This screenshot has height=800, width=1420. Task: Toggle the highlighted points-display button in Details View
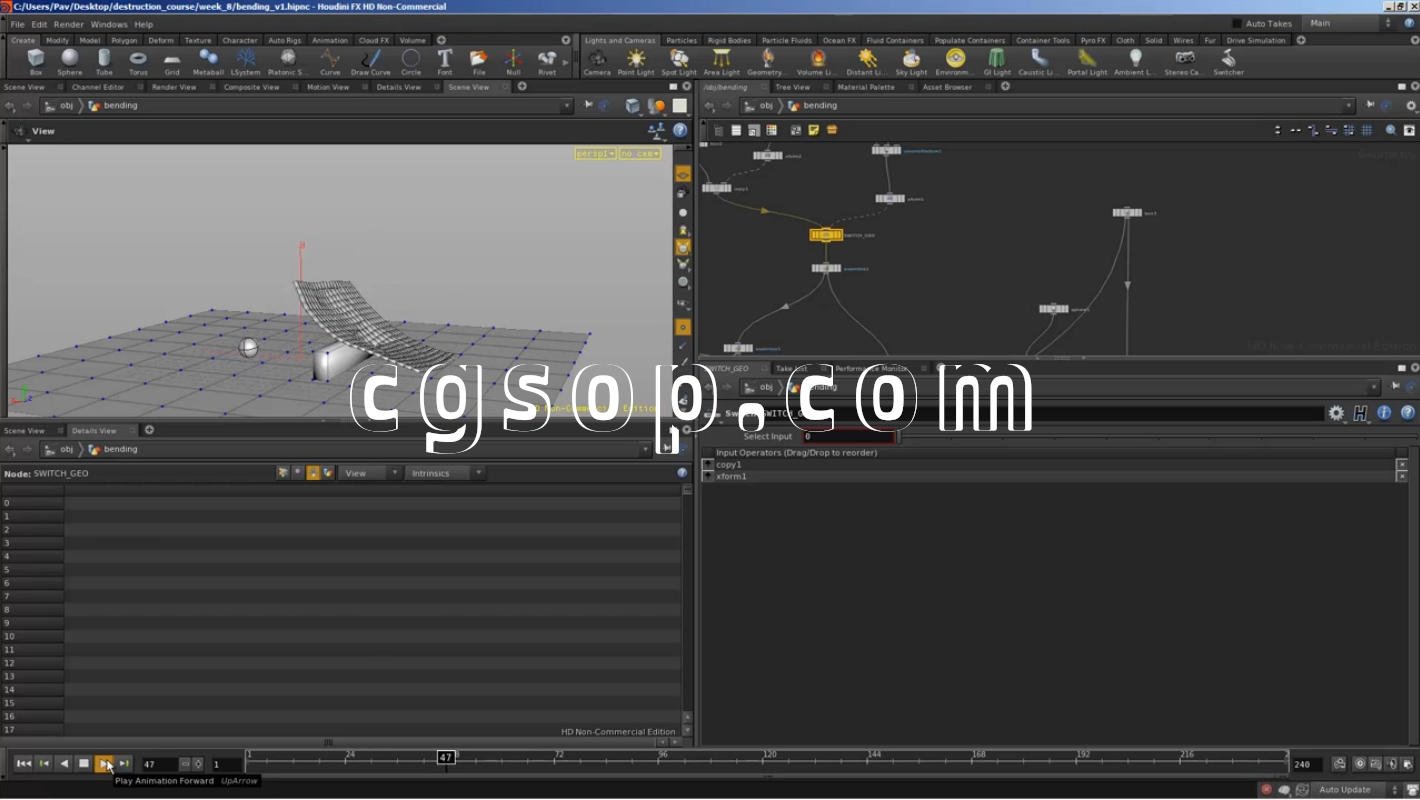313,473
